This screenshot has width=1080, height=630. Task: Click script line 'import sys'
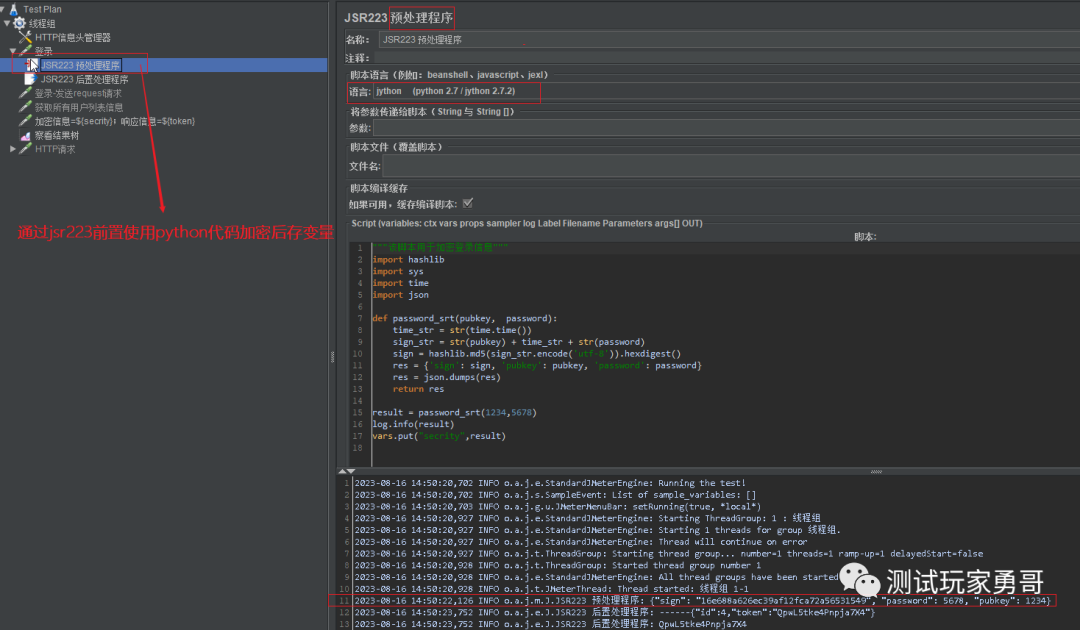click(397, 271)
